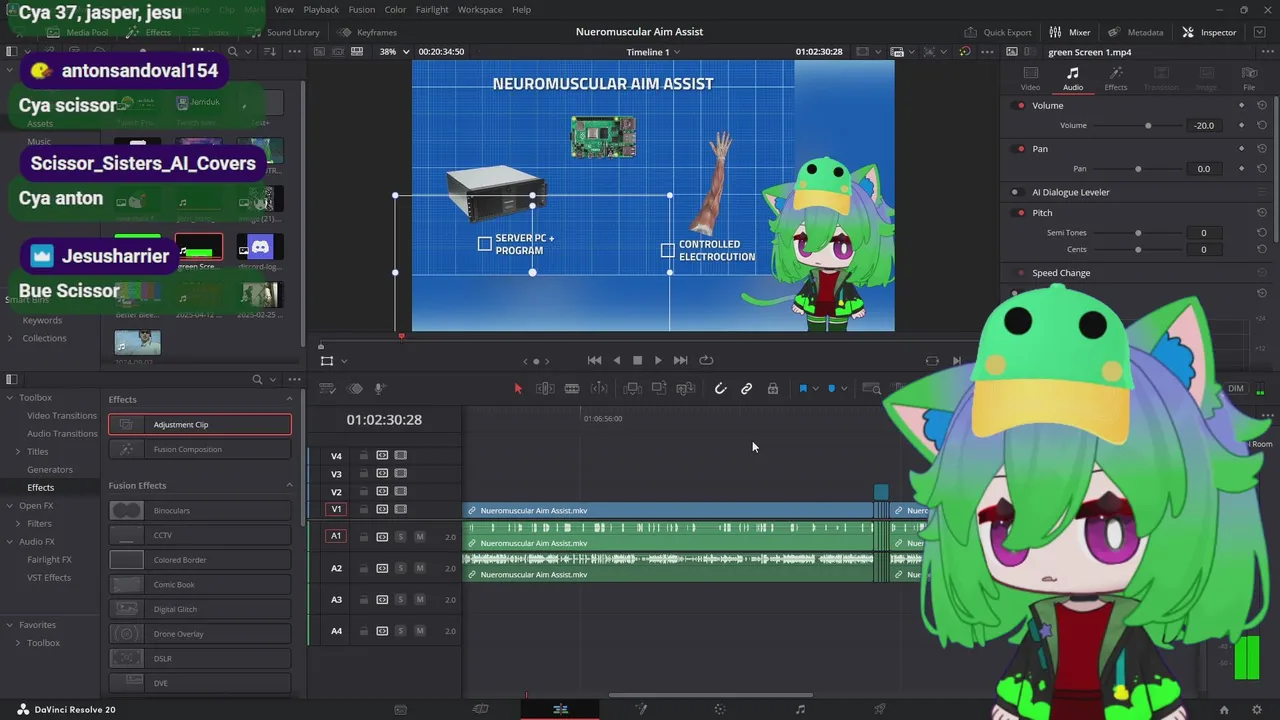Add a blue marker on timeline
The height and width of the screenshot is (720, 1280).
point(831,389)
